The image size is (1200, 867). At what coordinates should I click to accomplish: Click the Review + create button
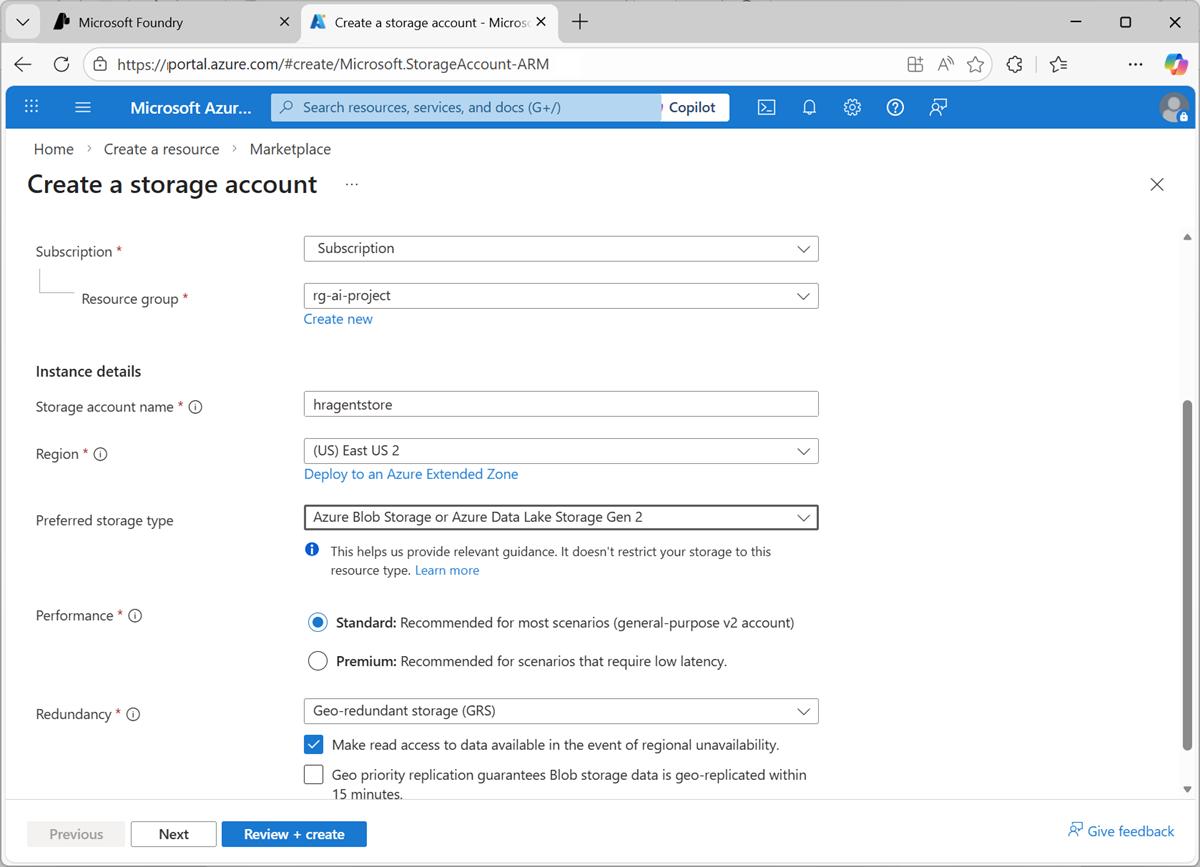click(x=294, y=833)
